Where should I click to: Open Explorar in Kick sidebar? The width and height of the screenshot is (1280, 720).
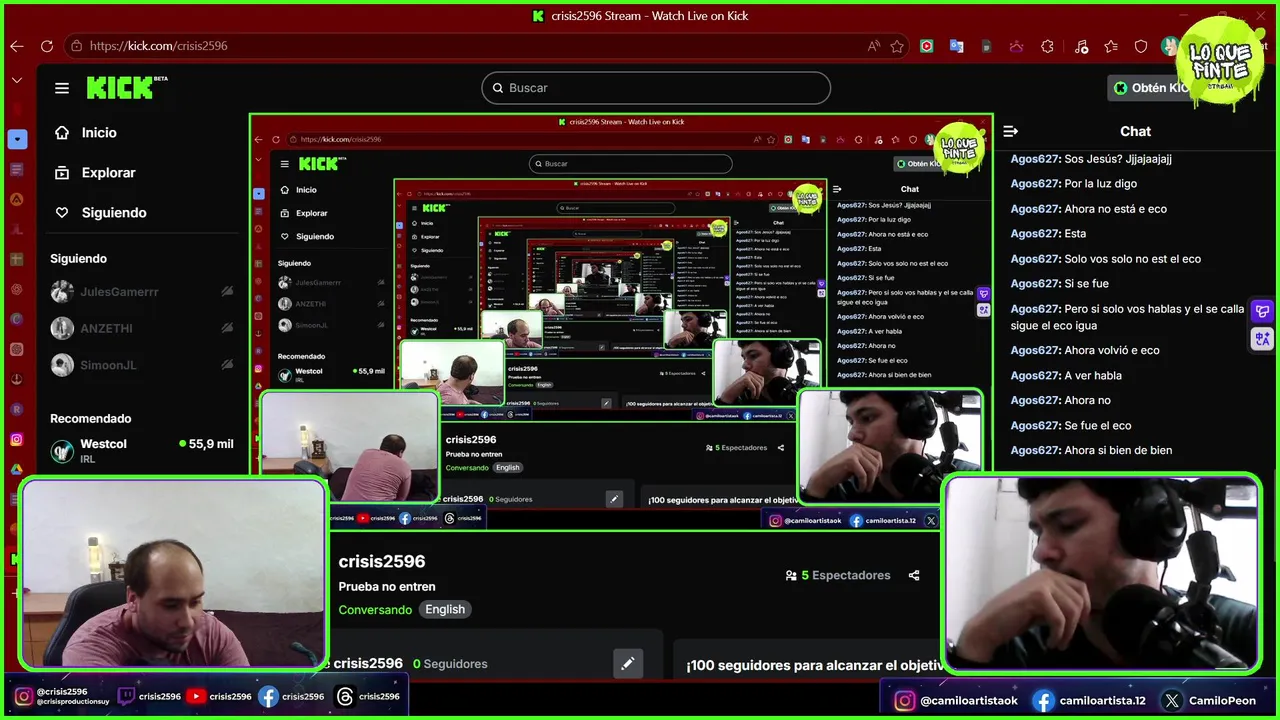[95, 172]
